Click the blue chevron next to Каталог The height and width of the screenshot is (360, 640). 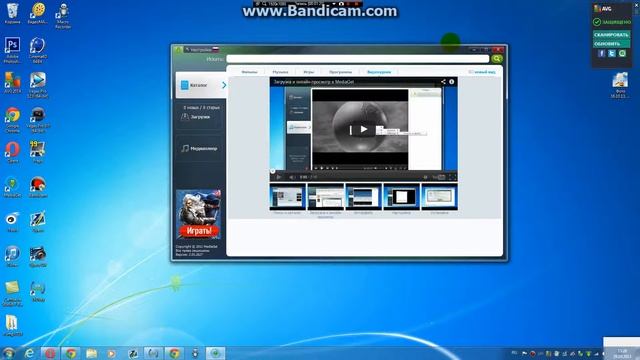224,85
